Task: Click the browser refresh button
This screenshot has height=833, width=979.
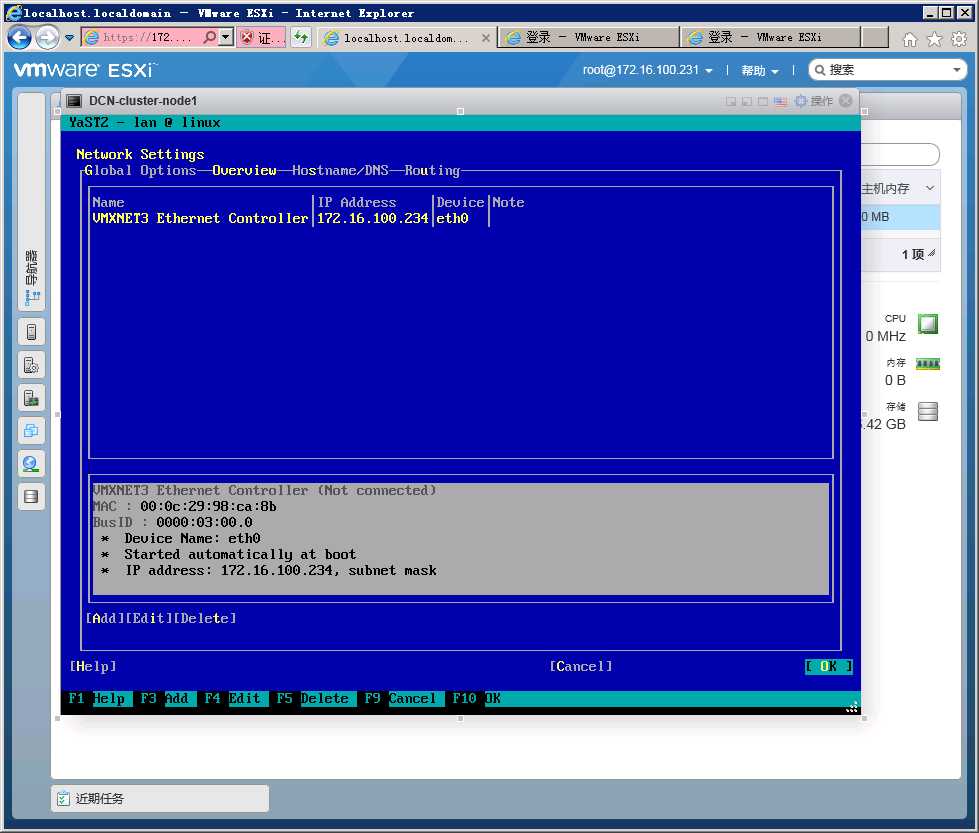Action: [x=301, y=37]
